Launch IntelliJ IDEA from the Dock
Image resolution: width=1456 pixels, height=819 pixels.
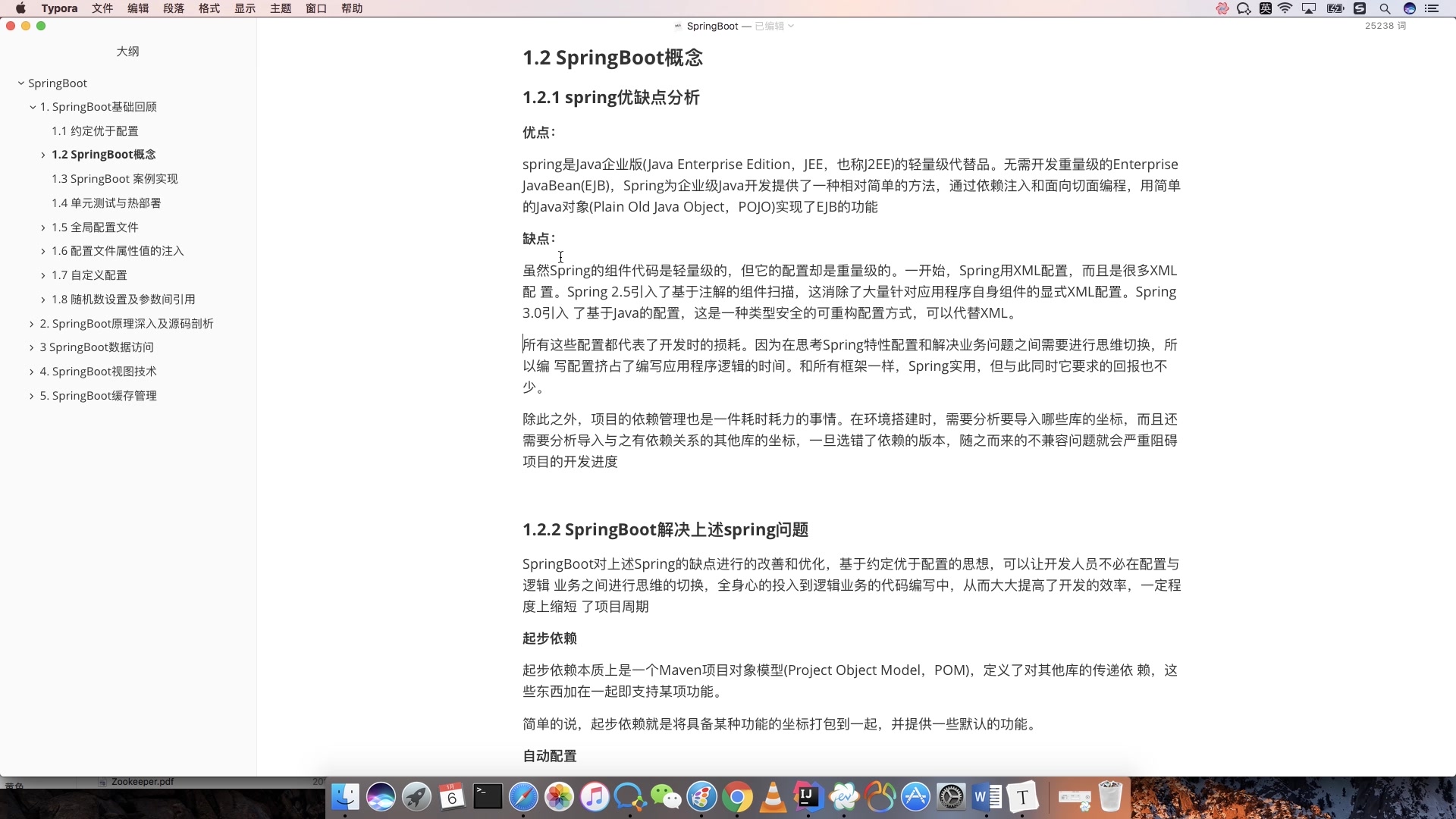808,797
